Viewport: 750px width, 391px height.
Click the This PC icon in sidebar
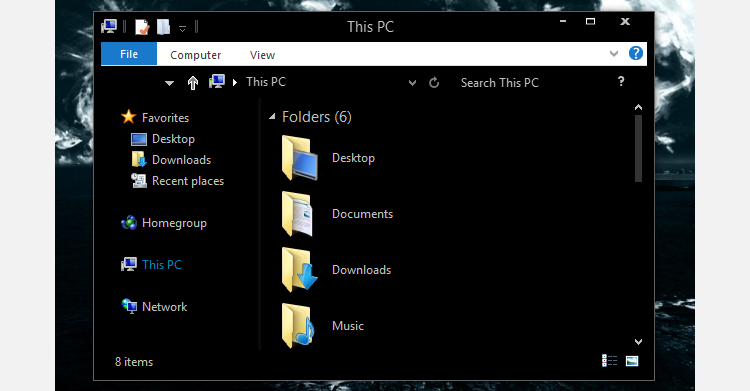coord(129,264)
